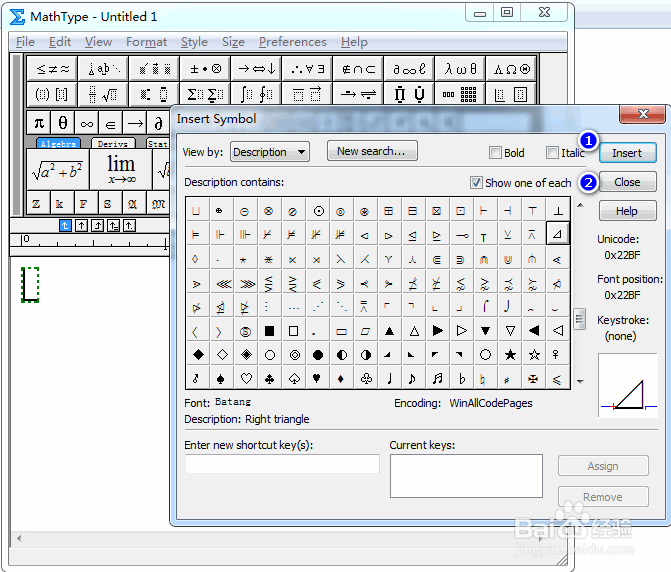Open the logical symbols palette (∴∀∃)
This screenshot has height=572, width=671.
tap(307, 68)
